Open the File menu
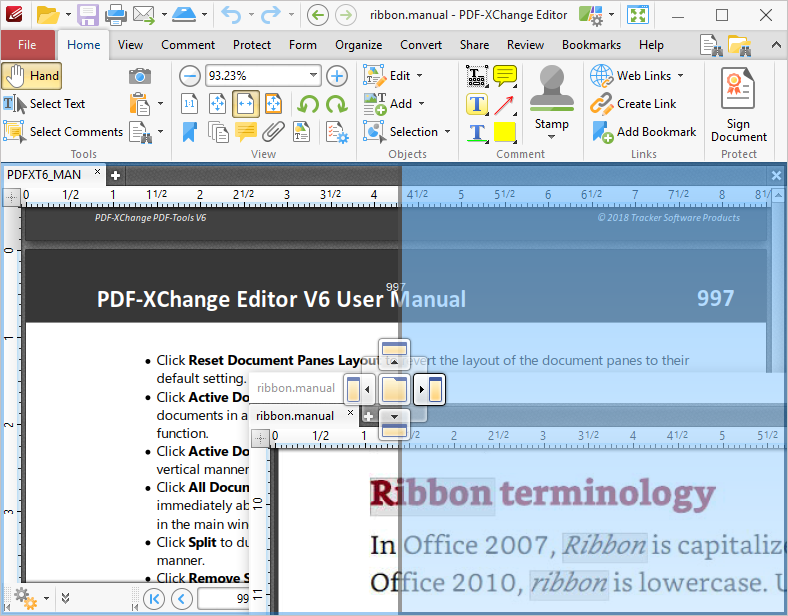The image size is (788, 616). tap(27, 45)
